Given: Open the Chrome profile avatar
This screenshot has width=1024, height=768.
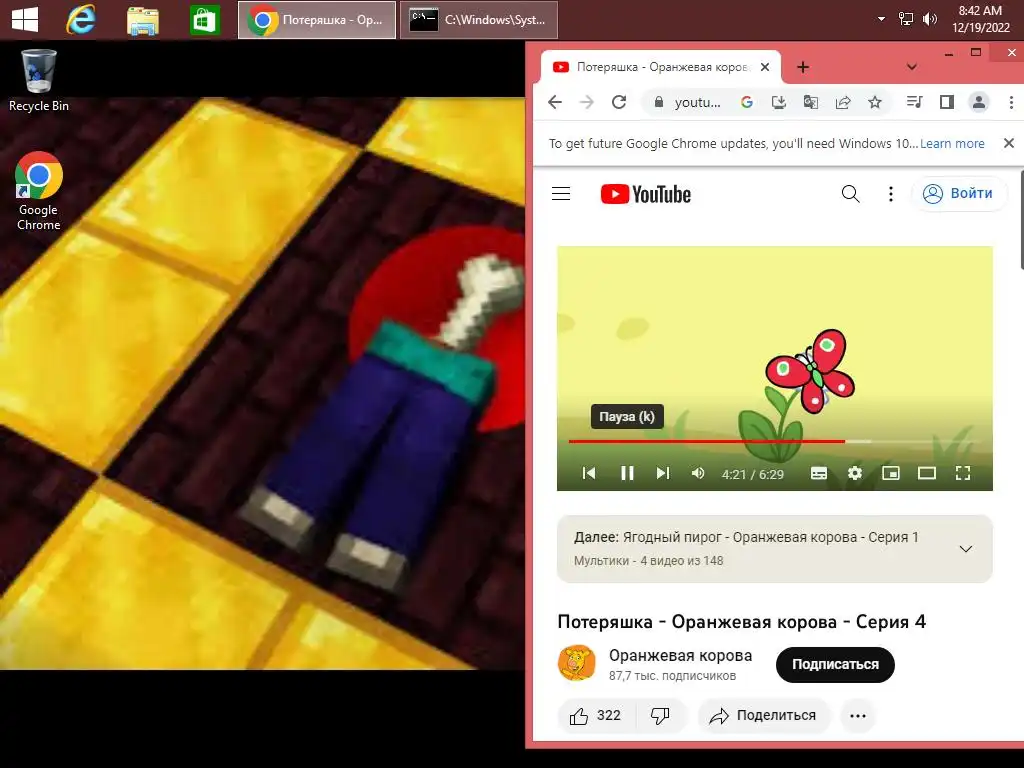Looking at the screenshot, I should (x=978, y=102).
